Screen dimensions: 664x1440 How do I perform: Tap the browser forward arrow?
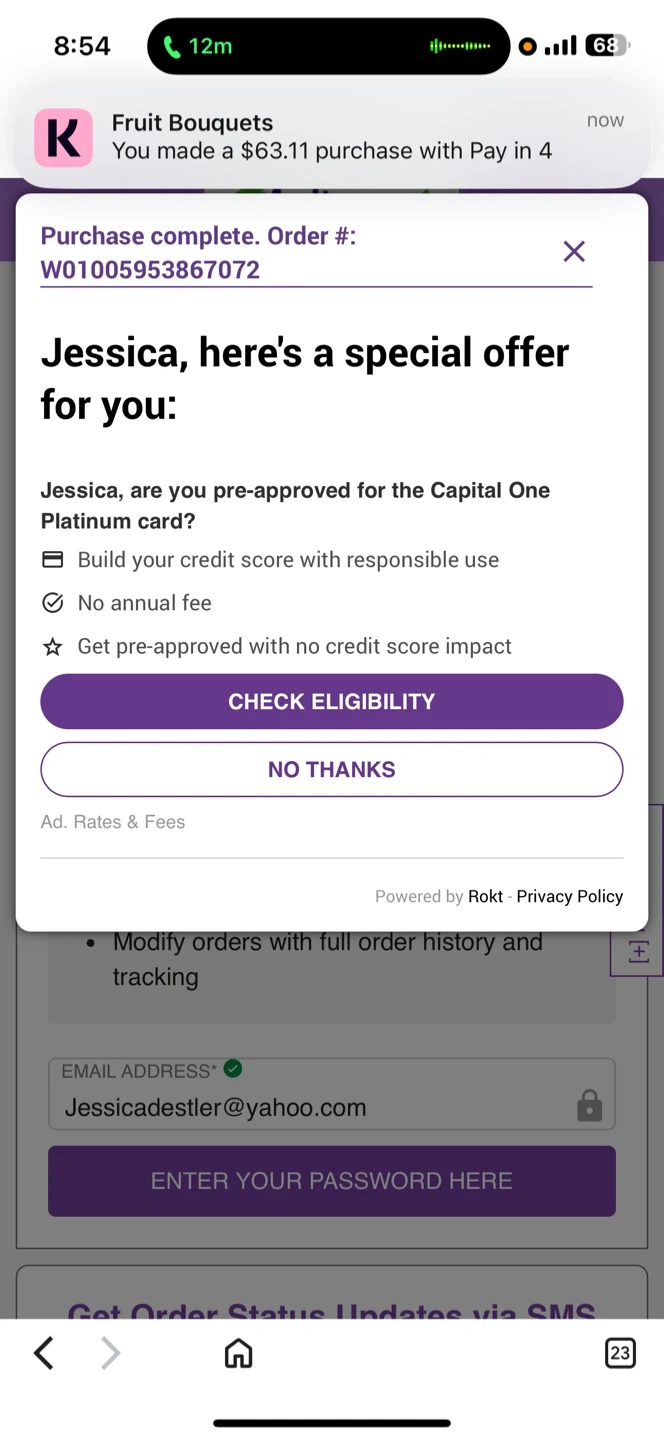[x=110, y=1354]
